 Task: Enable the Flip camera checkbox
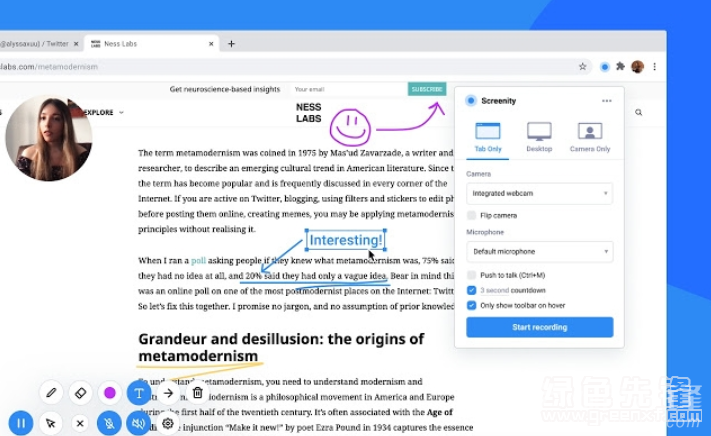click(x=472, y=215)
